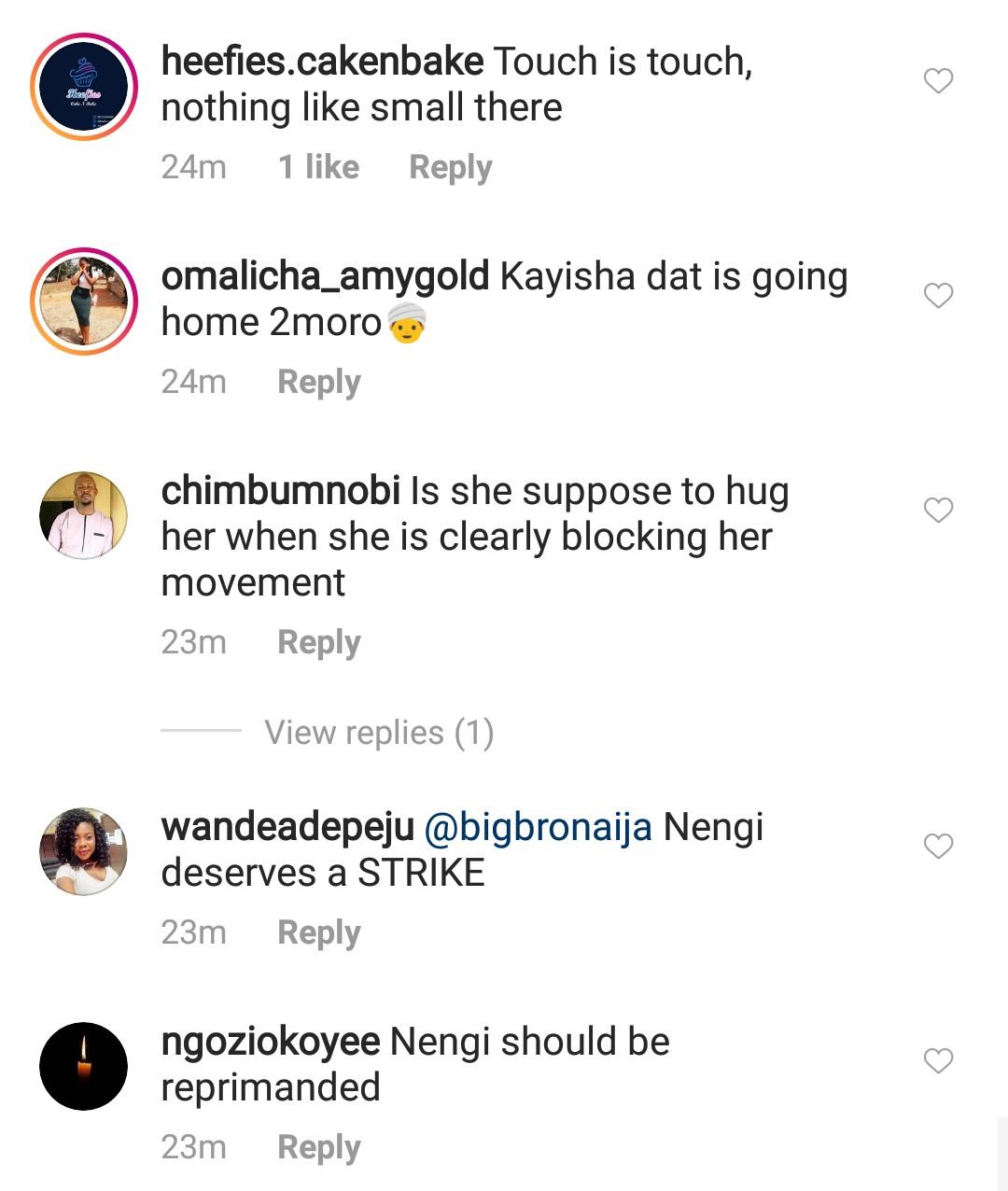Expand View replies (1) under chimbumnobi
Viewport: 1008px width, 1191px height.
click(x=379, y=733)
